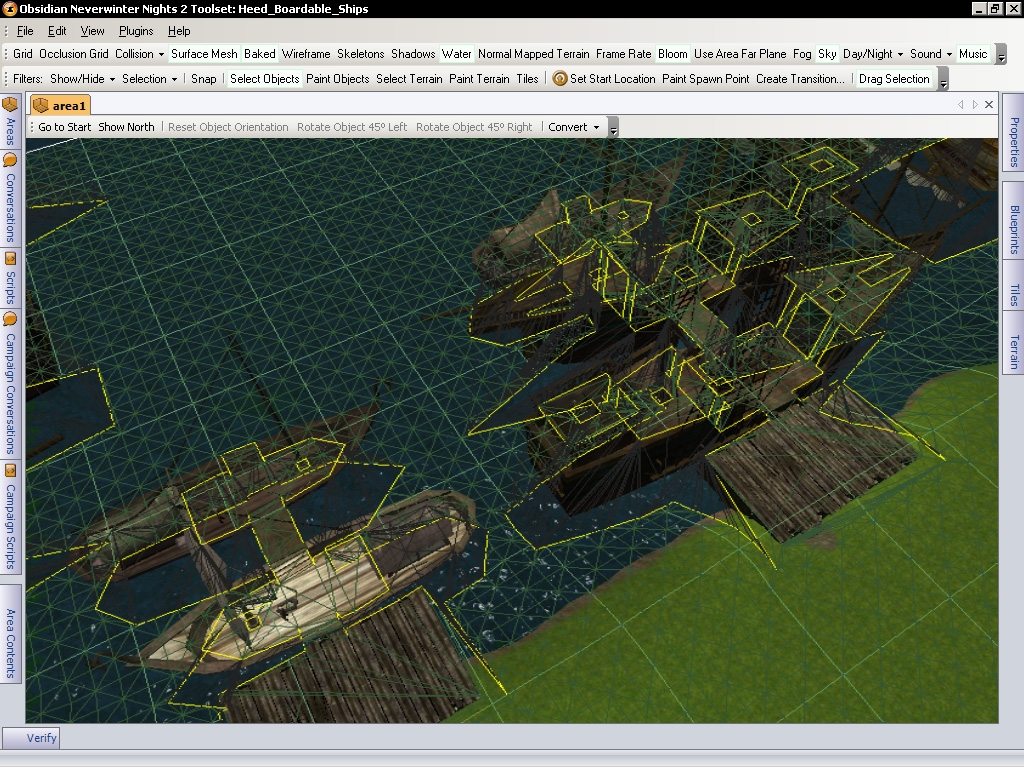Click the Campaign Conversations bubble icon
1024x768 pixels.
10,319
